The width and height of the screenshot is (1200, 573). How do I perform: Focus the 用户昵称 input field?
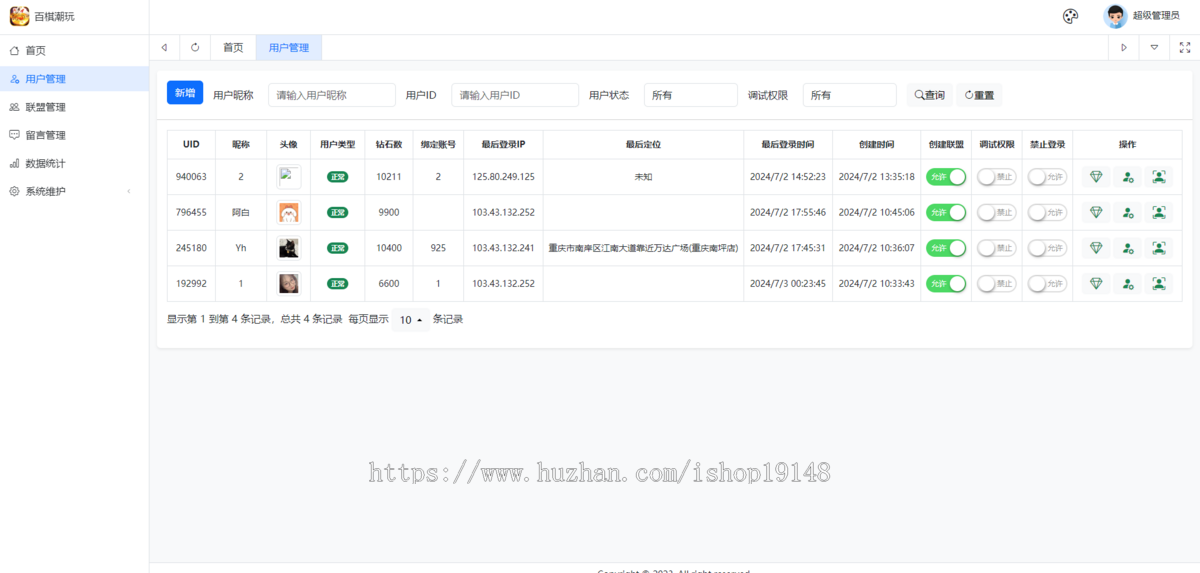332,95
